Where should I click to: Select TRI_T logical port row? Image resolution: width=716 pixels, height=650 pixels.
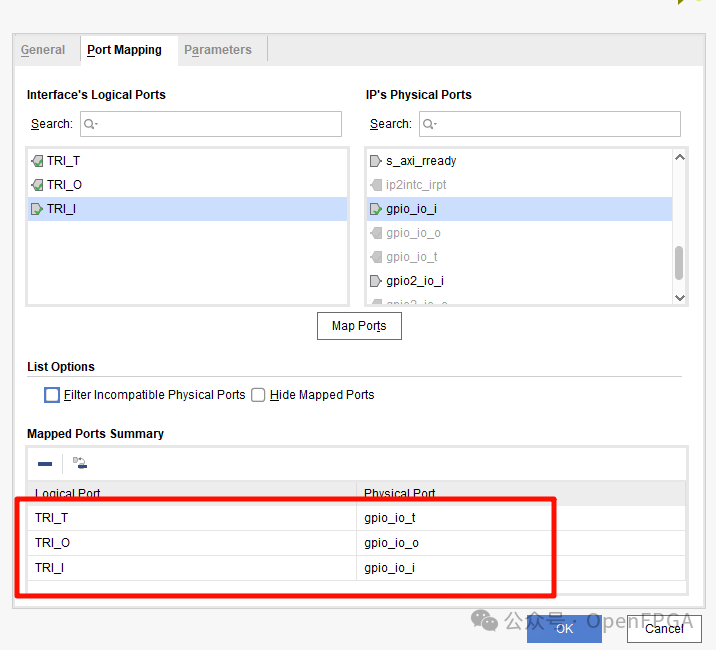187,161
